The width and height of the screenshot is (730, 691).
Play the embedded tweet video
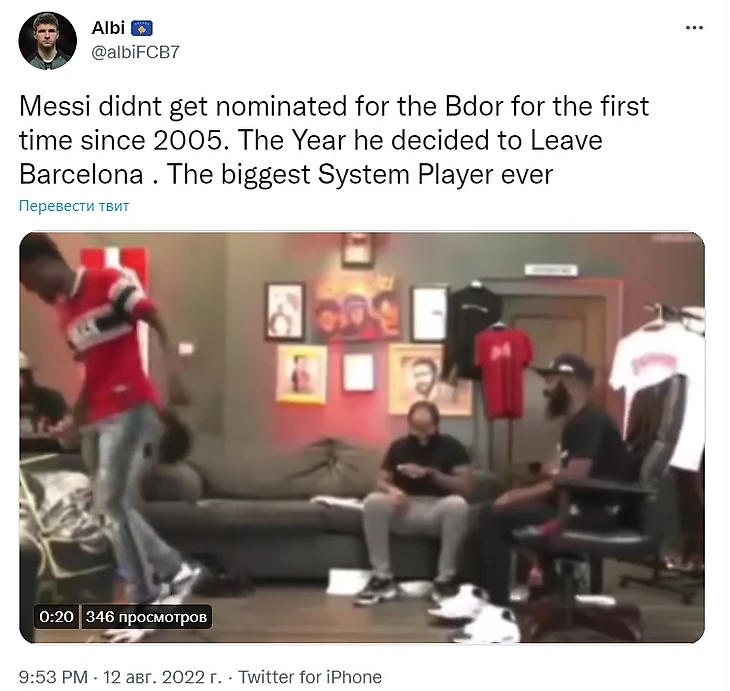tap(362, 437)
